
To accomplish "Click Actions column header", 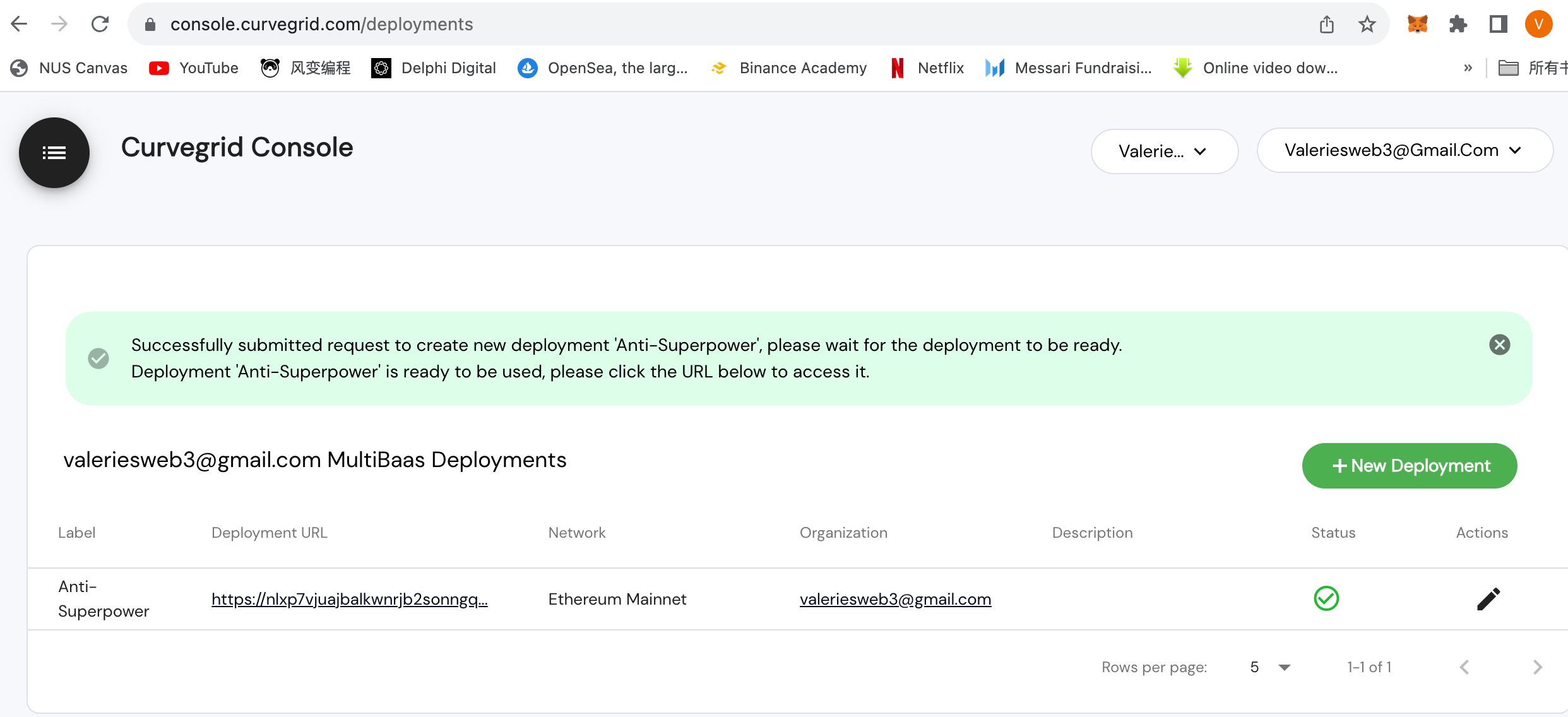I will pyautogui.click(x=1482, y=533).
